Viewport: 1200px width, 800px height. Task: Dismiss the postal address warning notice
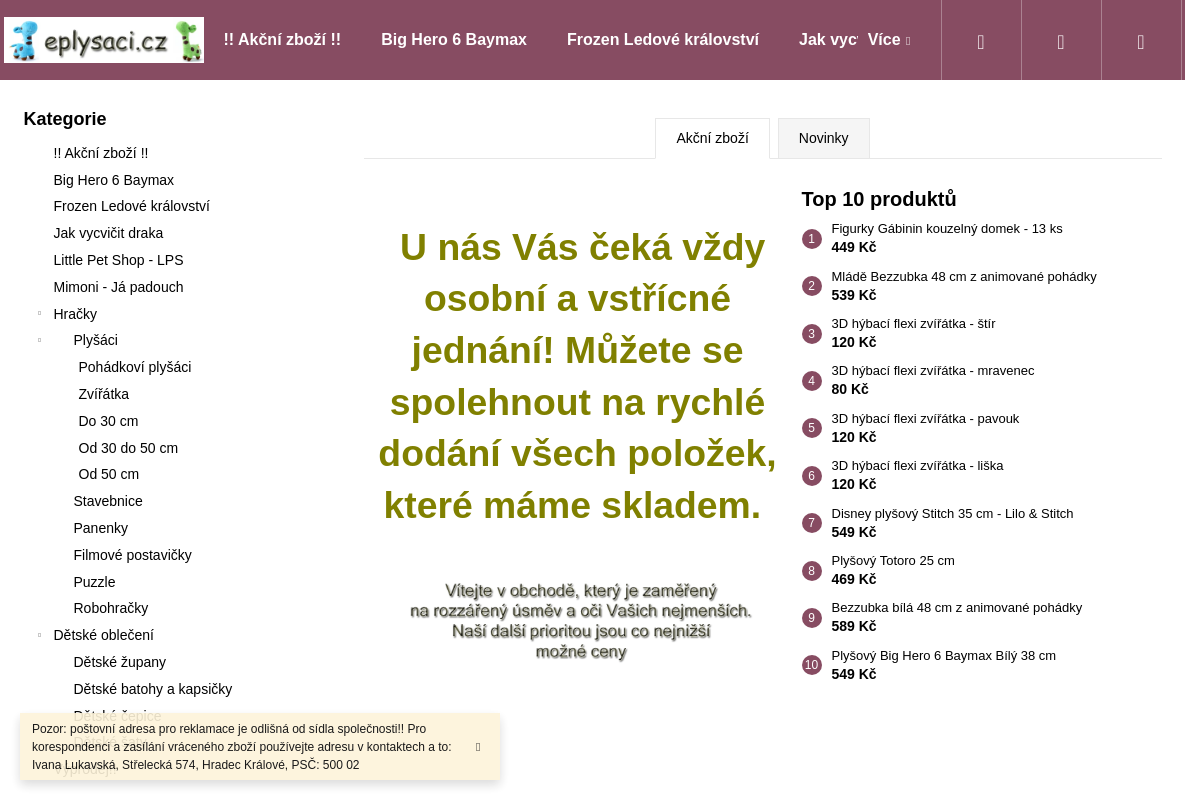coord(477,747)
